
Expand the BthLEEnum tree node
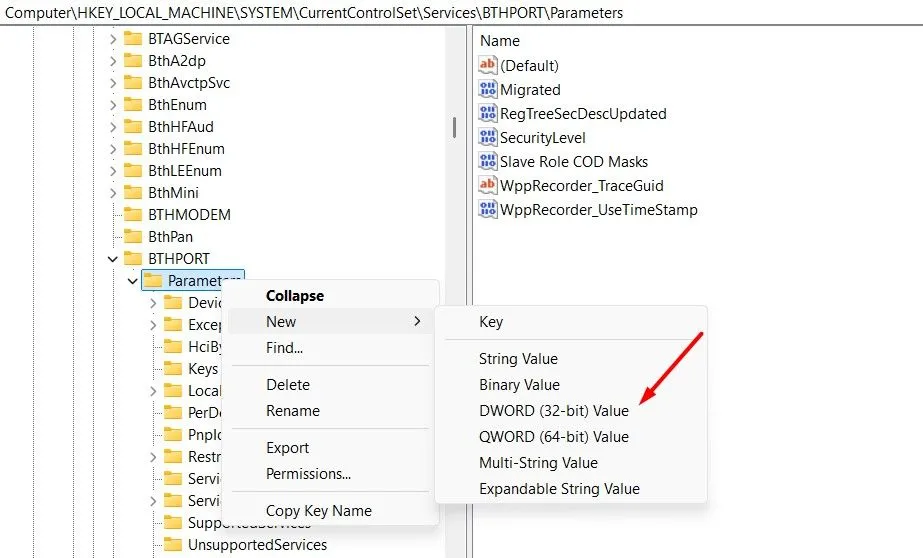[x=112, y=171]
